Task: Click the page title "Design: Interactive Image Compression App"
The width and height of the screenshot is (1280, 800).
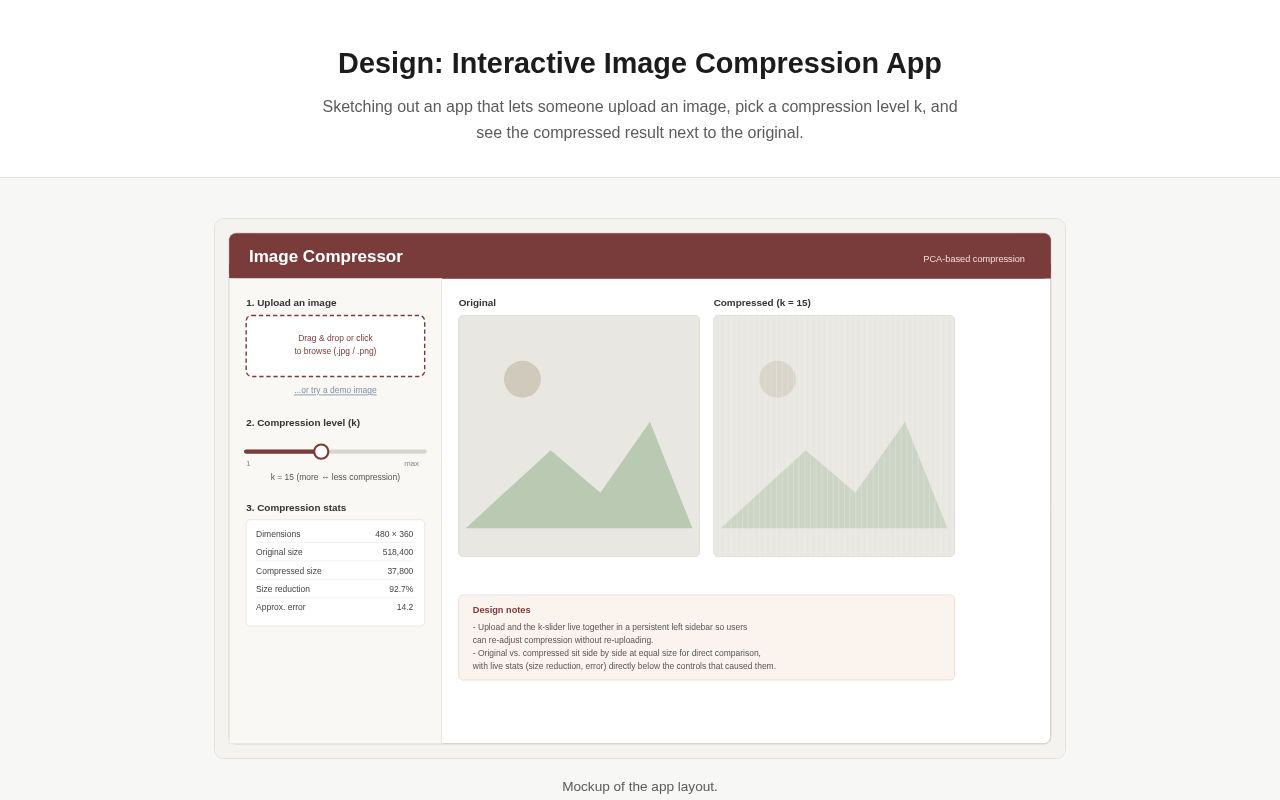Action: [x=640, y=63]
